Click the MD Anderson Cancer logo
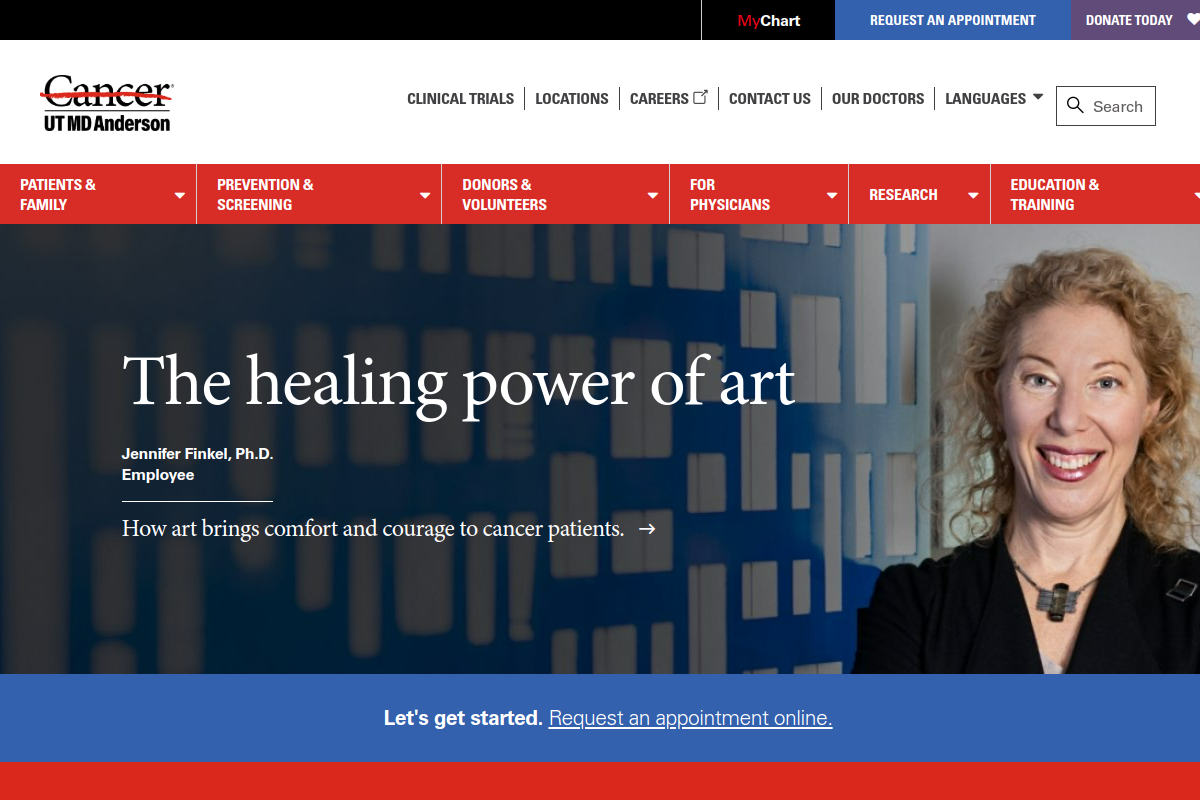The height and width of the screenshot is (800, 1200). click(x=107, y=103)
